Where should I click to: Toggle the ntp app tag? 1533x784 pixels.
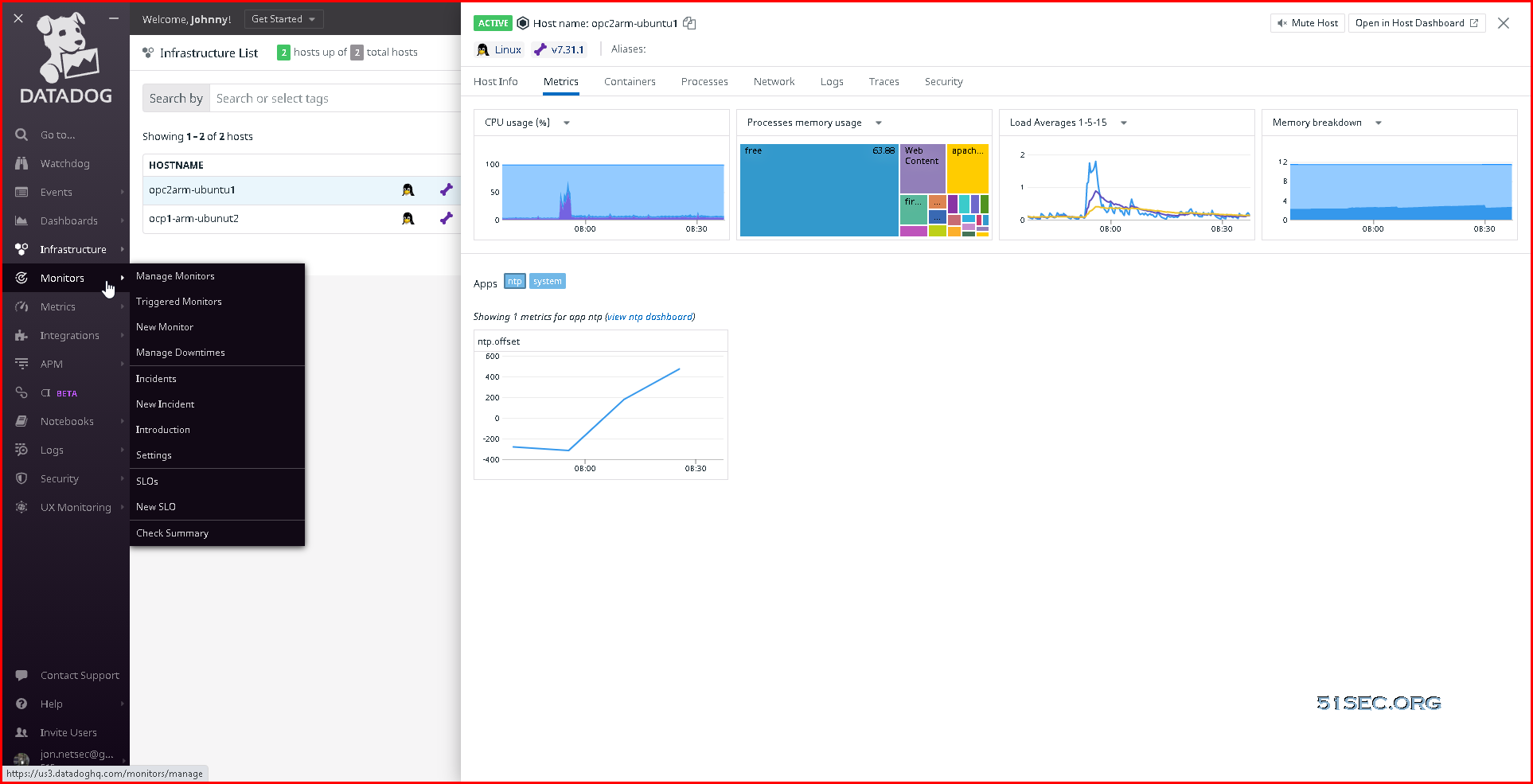(x=515, y=282)
